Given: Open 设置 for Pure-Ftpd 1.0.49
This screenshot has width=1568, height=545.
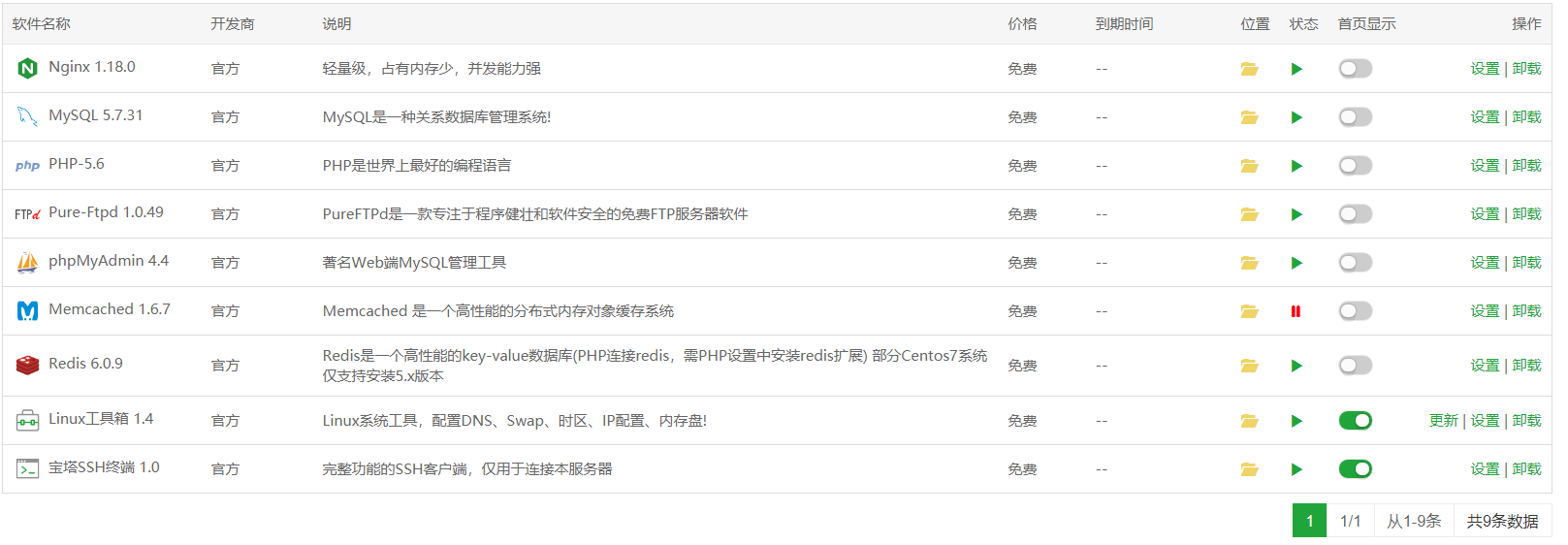Looking at the screenshot, I should tap(1485, 214).
